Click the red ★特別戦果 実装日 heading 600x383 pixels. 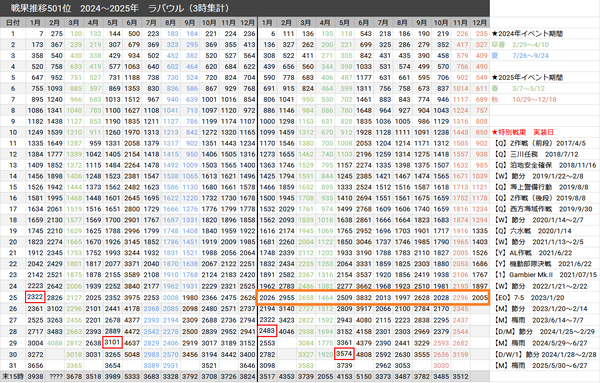pos(523,132)
